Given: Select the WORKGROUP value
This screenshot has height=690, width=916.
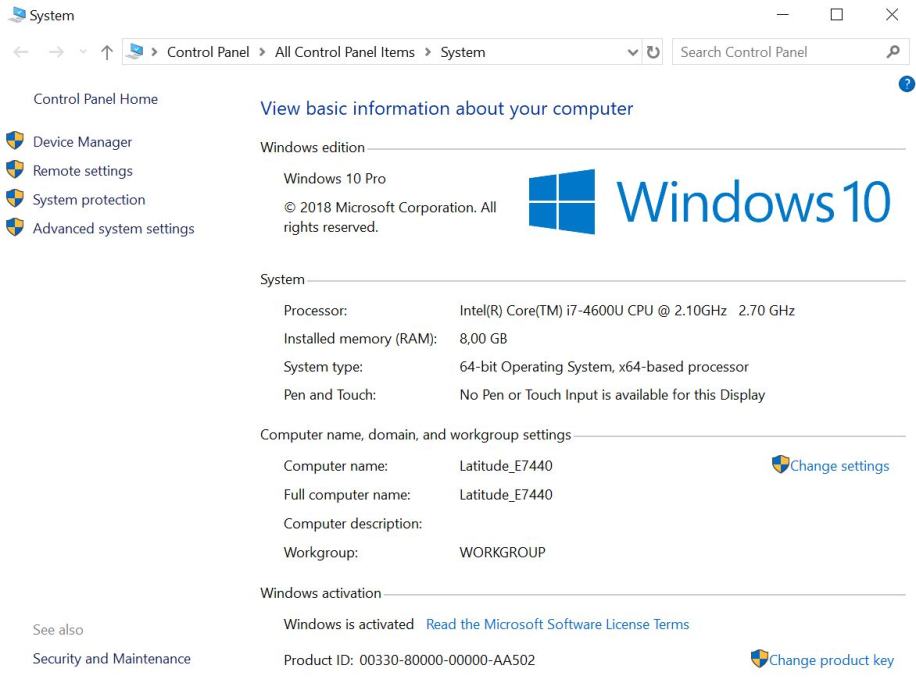Looking at the screenshot, I should (x=502, y=552).
